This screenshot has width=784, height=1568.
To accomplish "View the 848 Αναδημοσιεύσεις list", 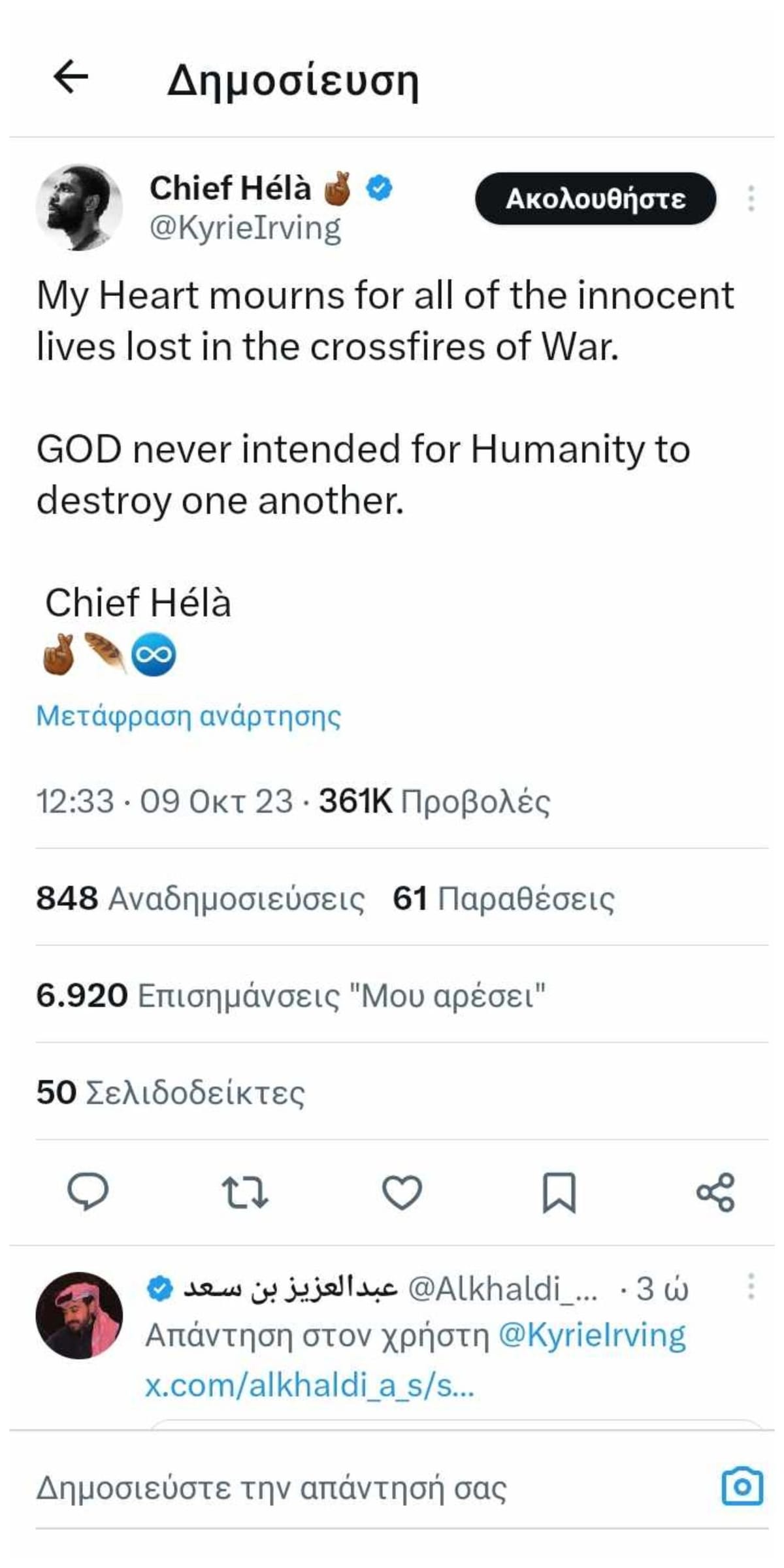I will click(x=200, y=898).
